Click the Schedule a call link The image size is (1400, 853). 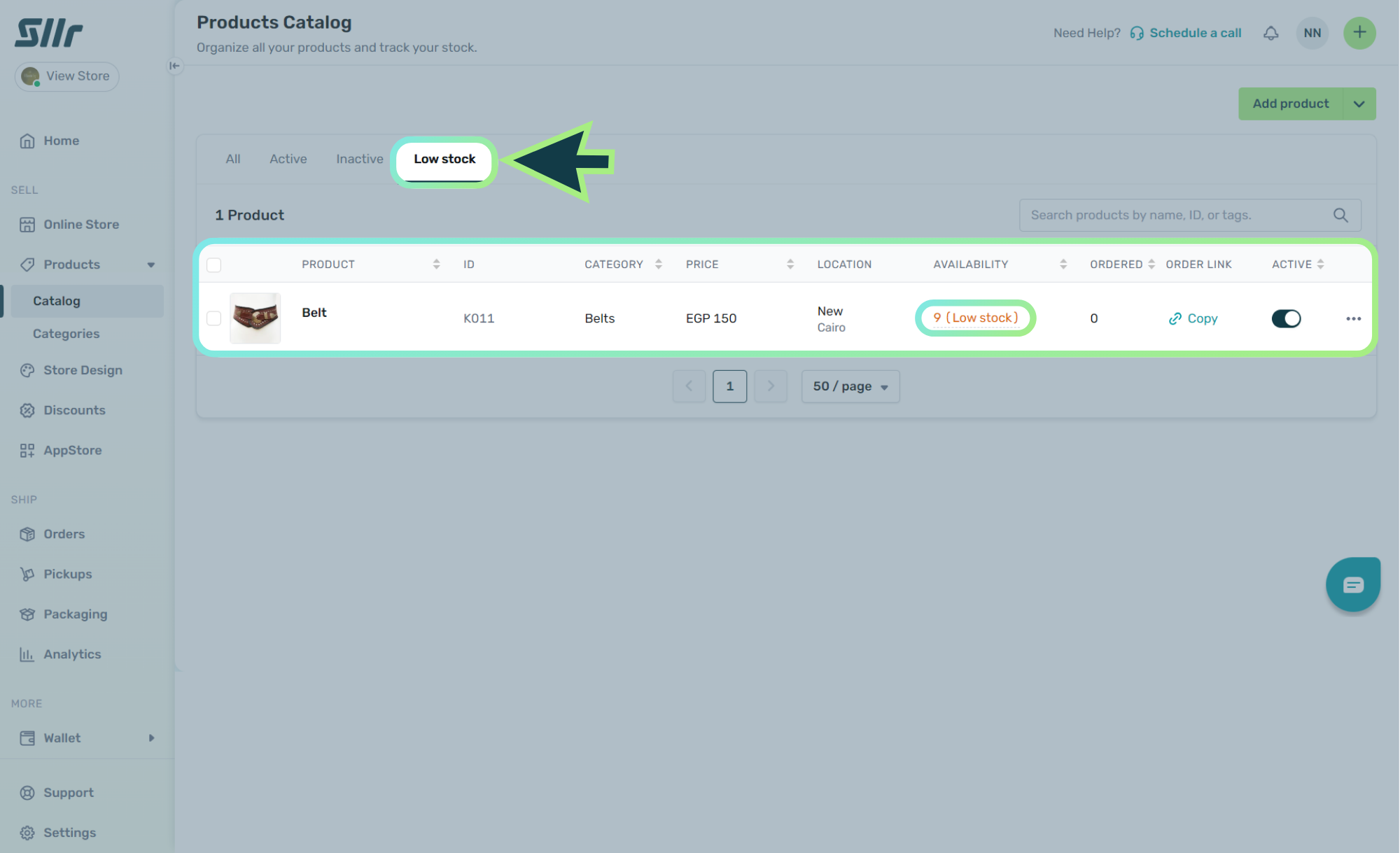click(x=1194, y=33)
